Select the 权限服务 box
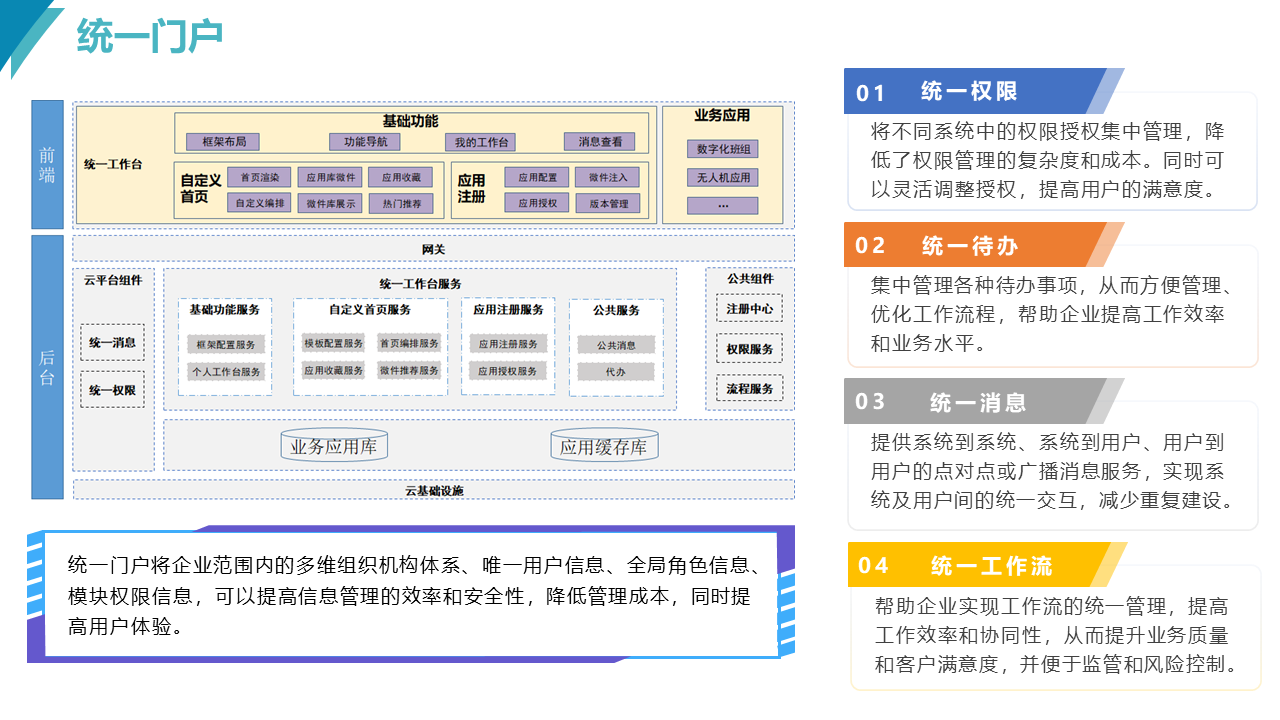The image size is (1280, 720). (750, 349)
